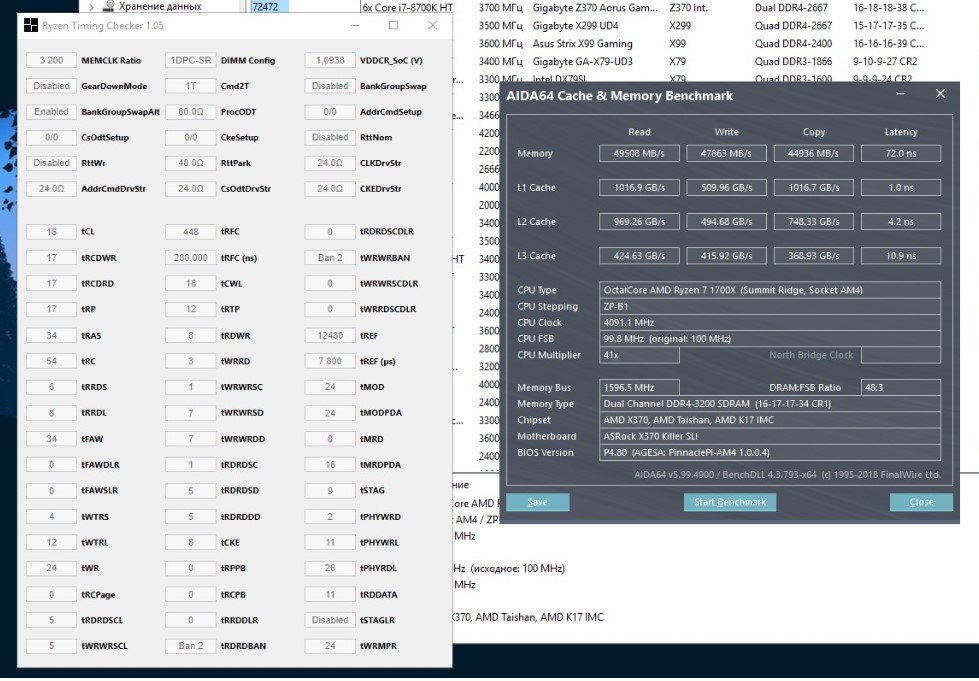Click the tRFC (ns) field 280,000

pos(190,258)
